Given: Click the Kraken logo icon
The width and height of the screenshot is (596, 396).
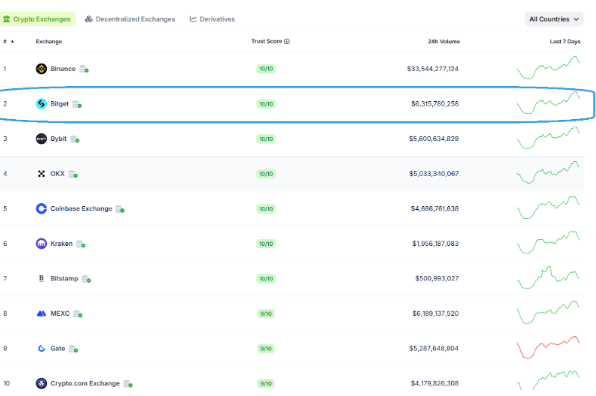Looking at the screenshot, I should (x=41, y=244).
